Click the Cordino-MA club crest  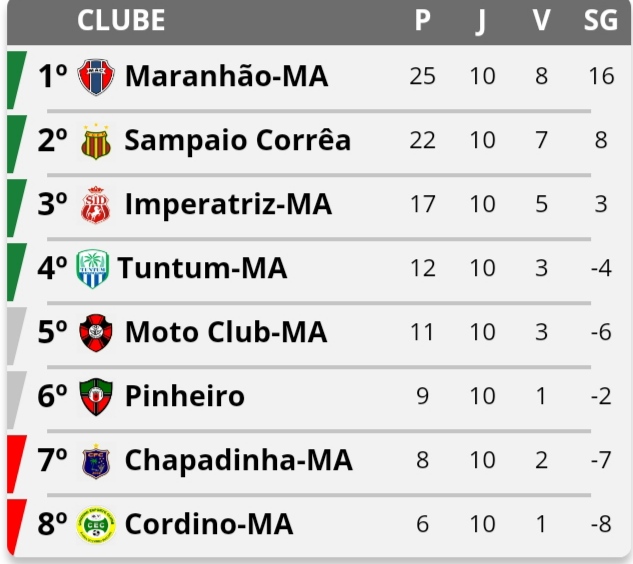click(x=96, y=524)
